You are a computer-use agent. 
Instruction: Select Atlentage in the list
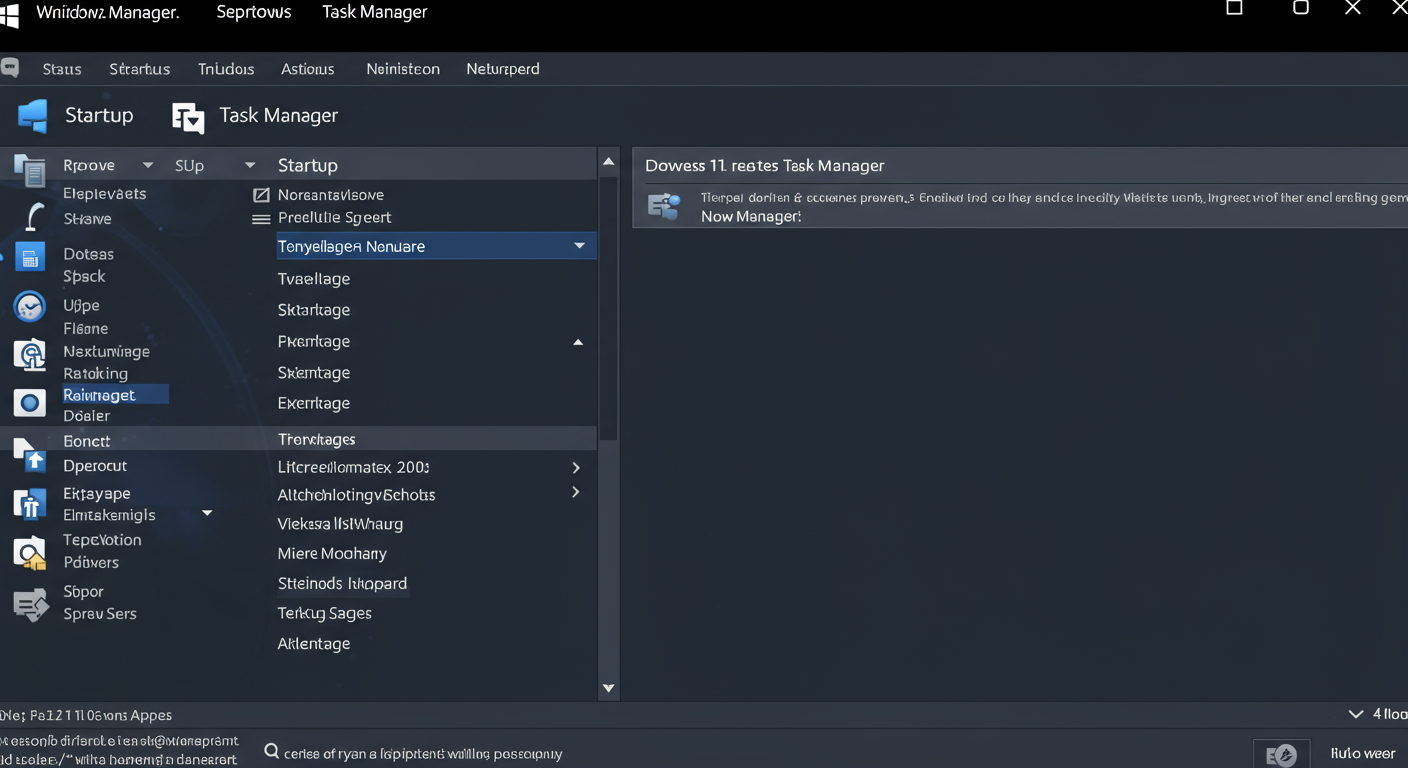click(x=314, y=644)
